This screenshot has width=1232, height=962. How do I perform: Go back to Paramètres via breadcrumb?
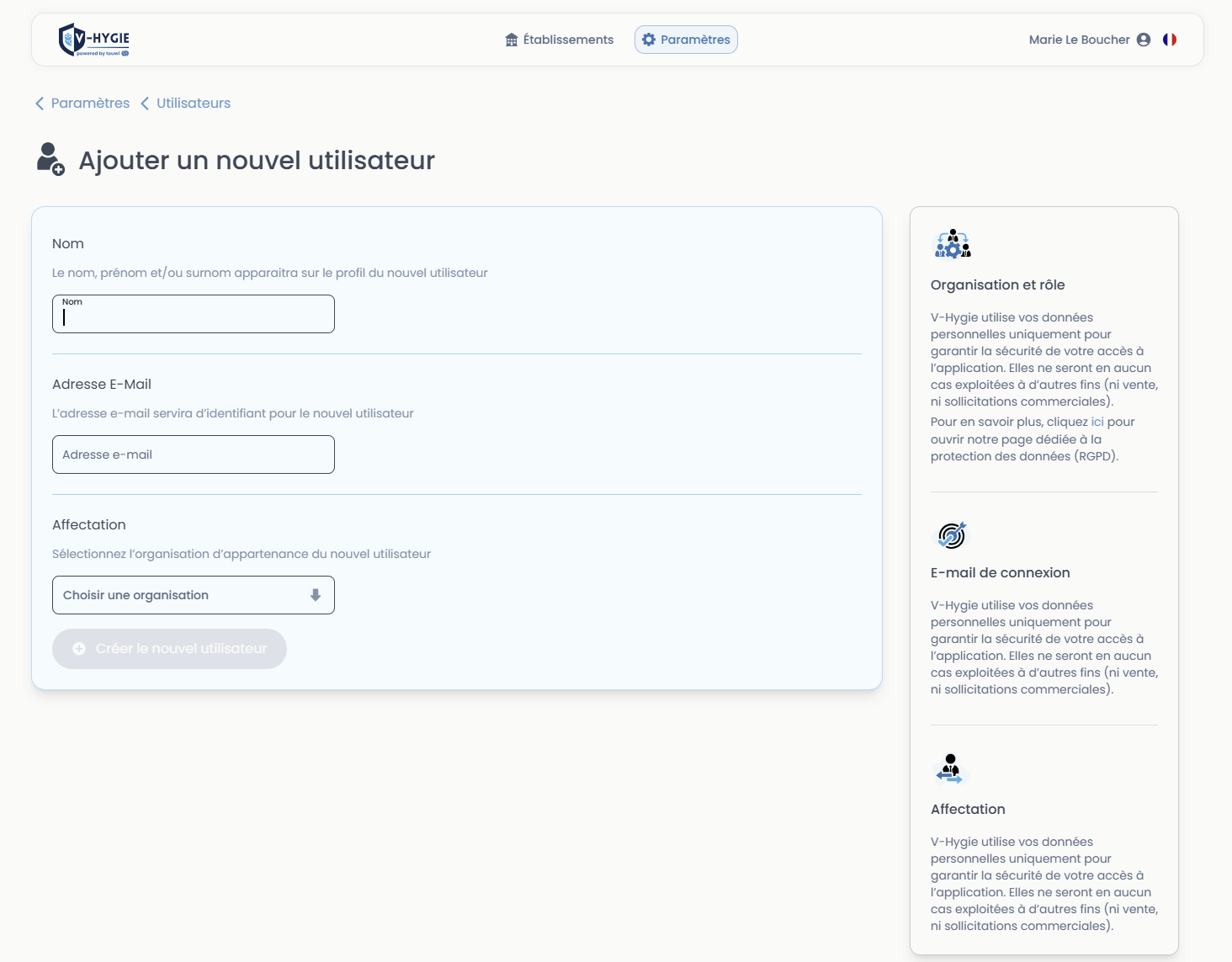[x=90, y=103]
